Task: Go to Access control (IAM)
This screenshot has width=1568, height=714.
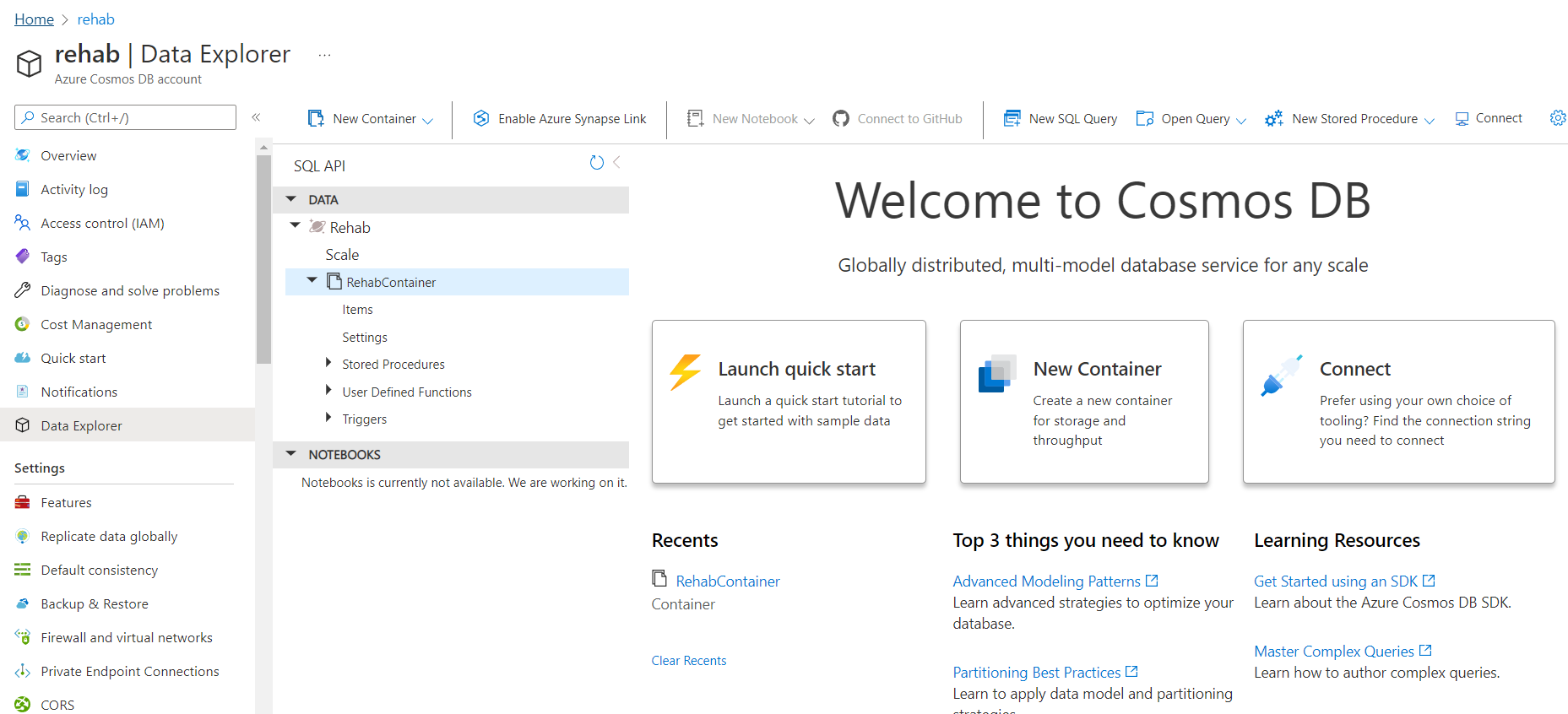Action: coord(102,223)
